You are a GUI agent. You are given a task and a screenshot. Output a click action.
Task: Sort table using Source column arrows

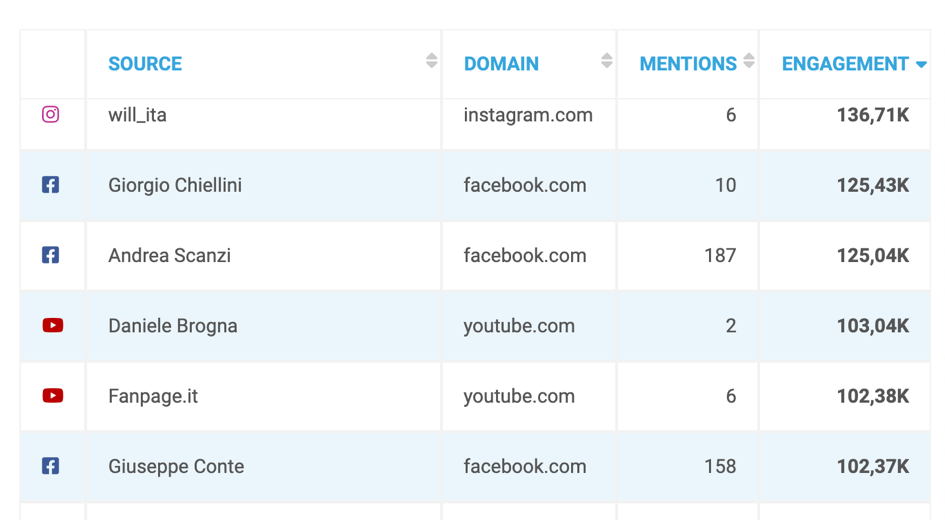pyautogui.click(x=431, y=62)
